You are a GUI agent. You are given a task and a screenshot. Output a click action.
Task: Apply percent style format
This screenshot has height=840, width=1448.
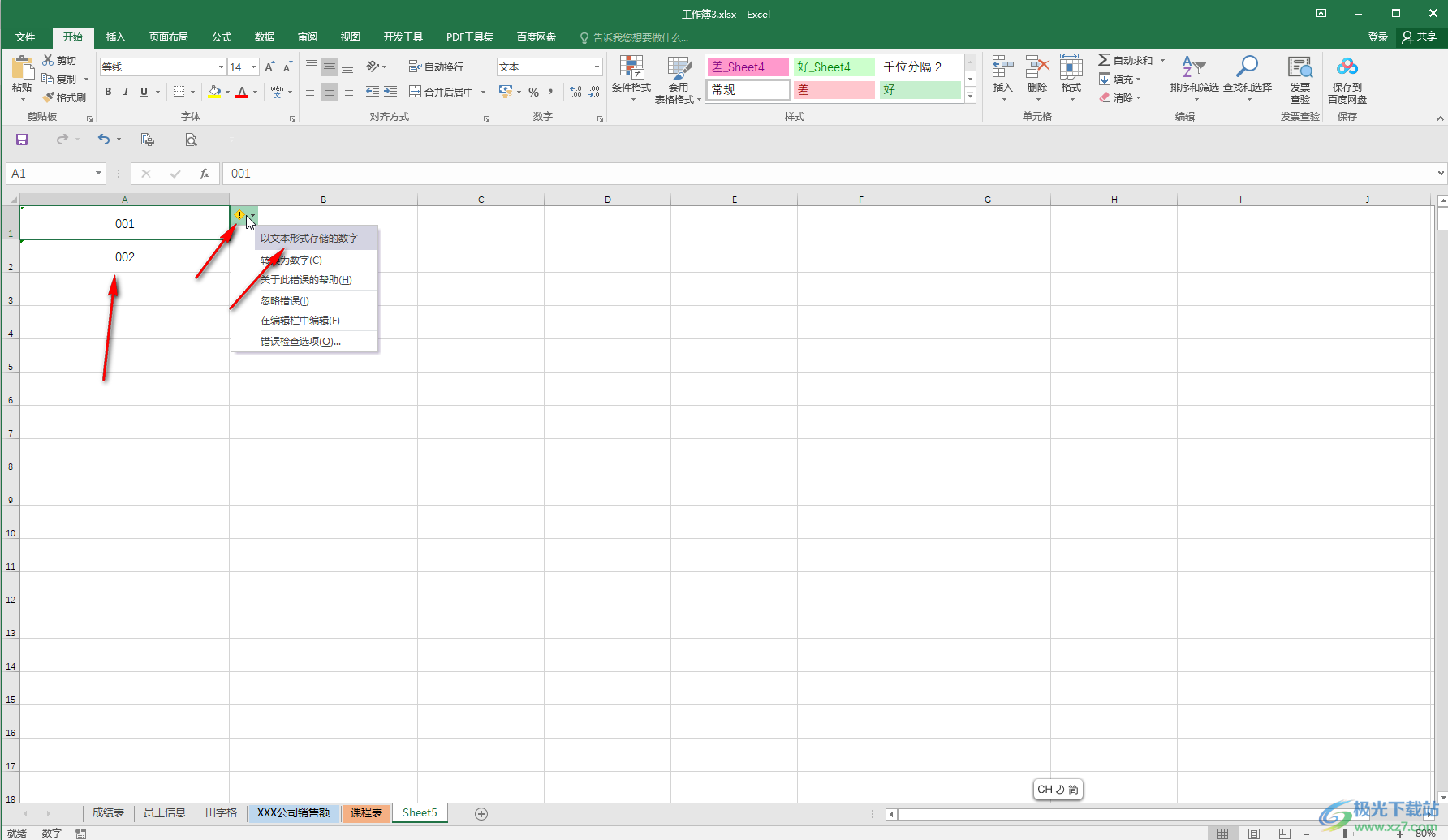click(x=533, y=92)
